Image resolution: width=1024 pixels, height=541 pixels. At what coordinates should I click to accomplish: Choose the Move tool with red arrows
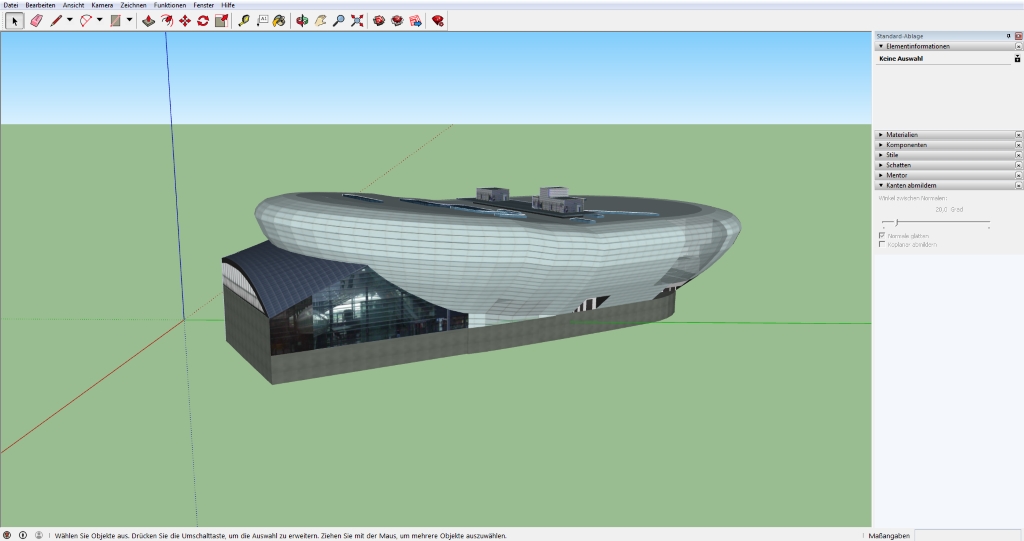click(185, 20)
